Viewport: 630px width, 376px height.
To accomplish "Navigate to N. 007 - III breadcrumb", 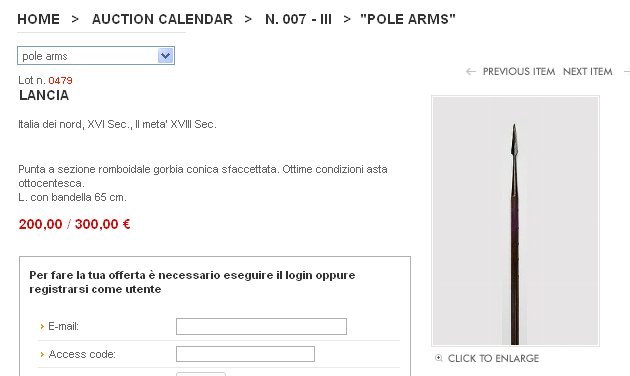I will click(299, 19).
